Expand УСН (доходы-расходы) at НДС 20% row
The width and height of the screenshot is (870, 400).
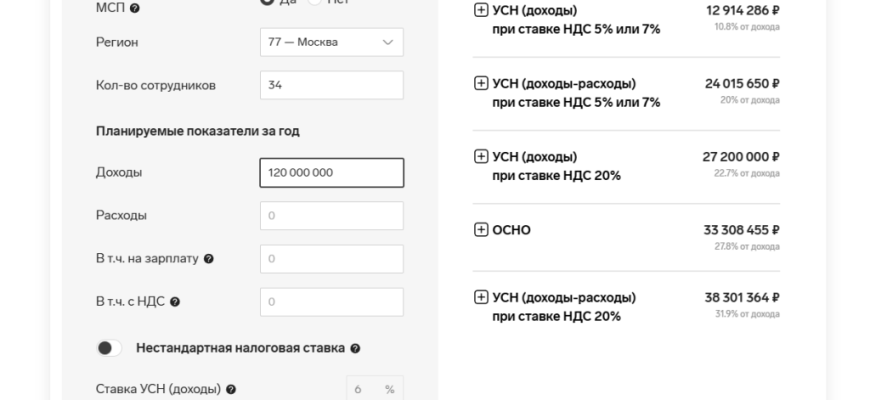click(x=480, y=298)
